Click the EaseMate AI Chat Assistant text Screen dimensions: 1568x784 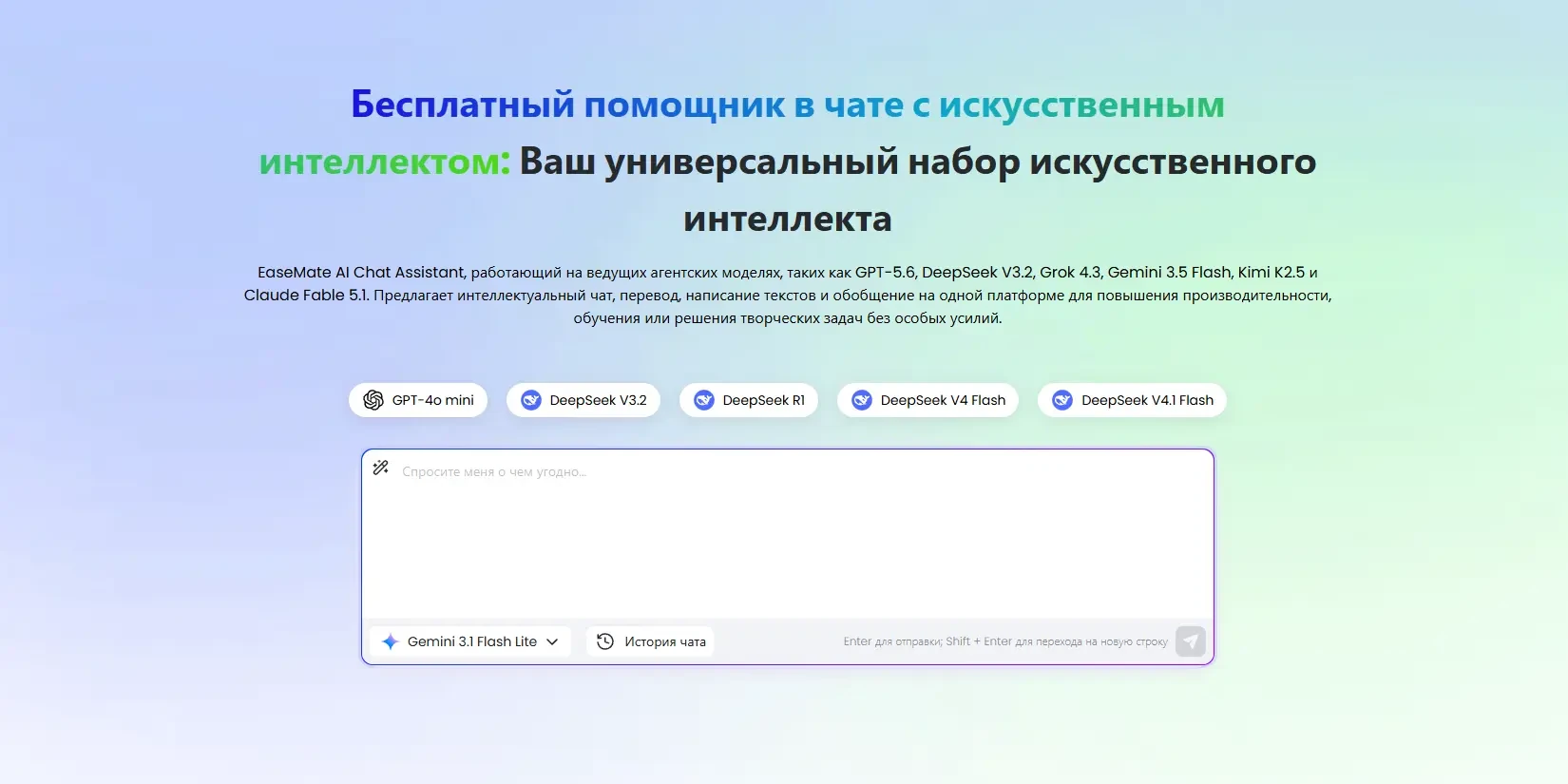pyautogui.click(x=361, y=273)
